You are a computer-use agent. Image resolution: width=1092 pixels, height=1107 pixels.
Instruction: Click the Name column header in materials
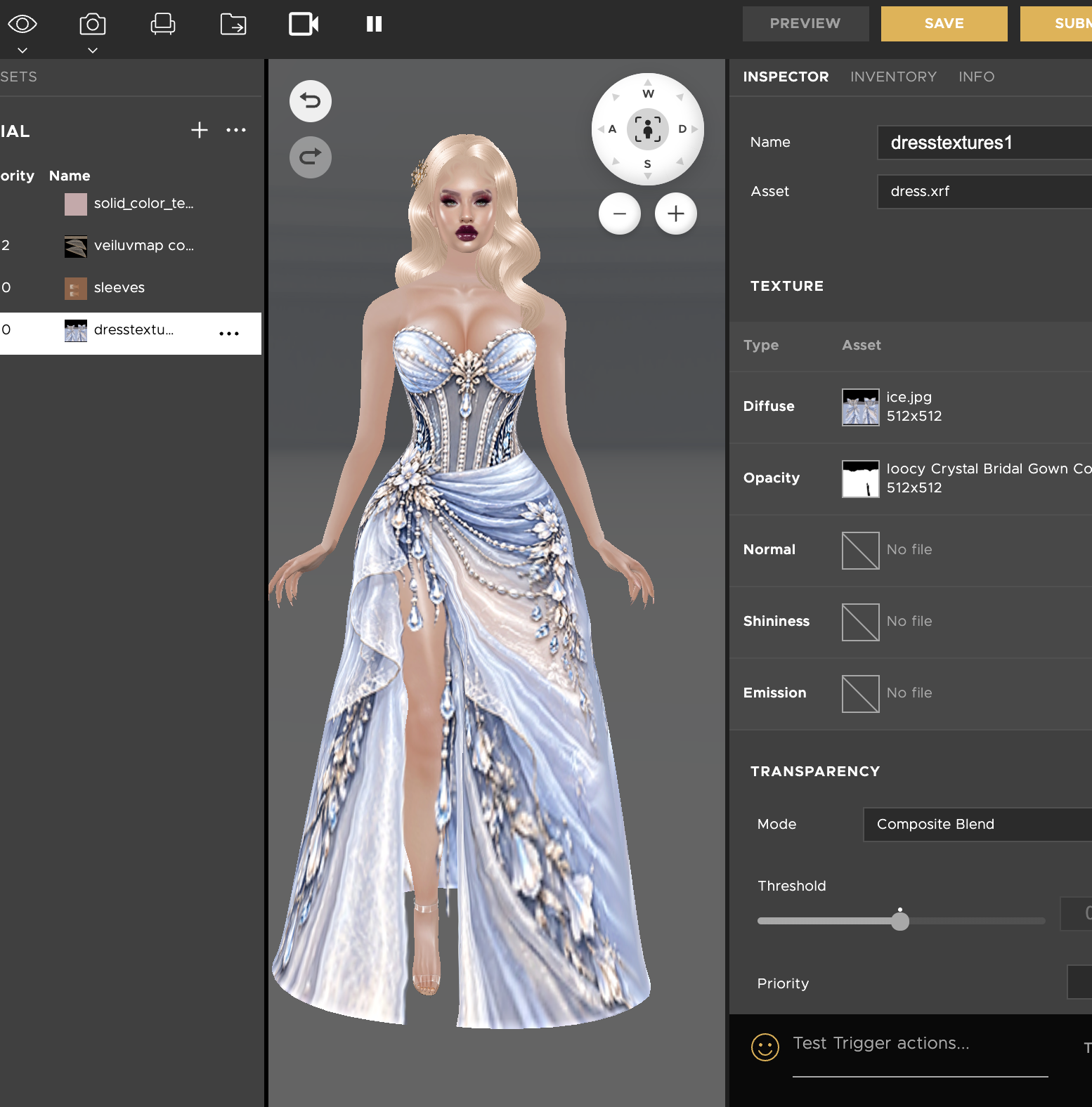70,176
